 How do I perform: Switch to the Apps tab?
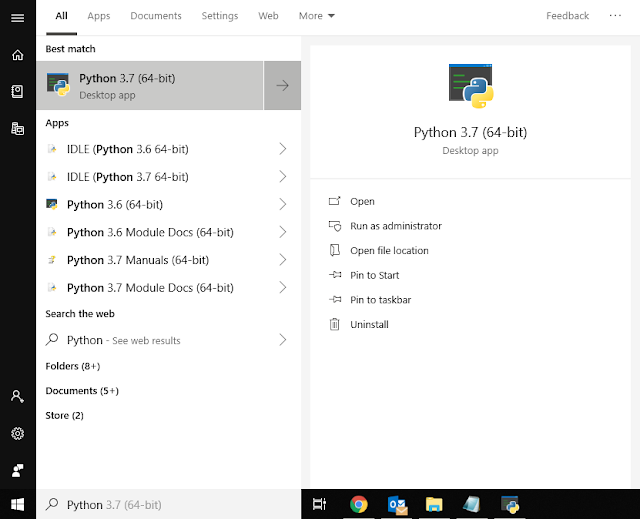point(99,16)
